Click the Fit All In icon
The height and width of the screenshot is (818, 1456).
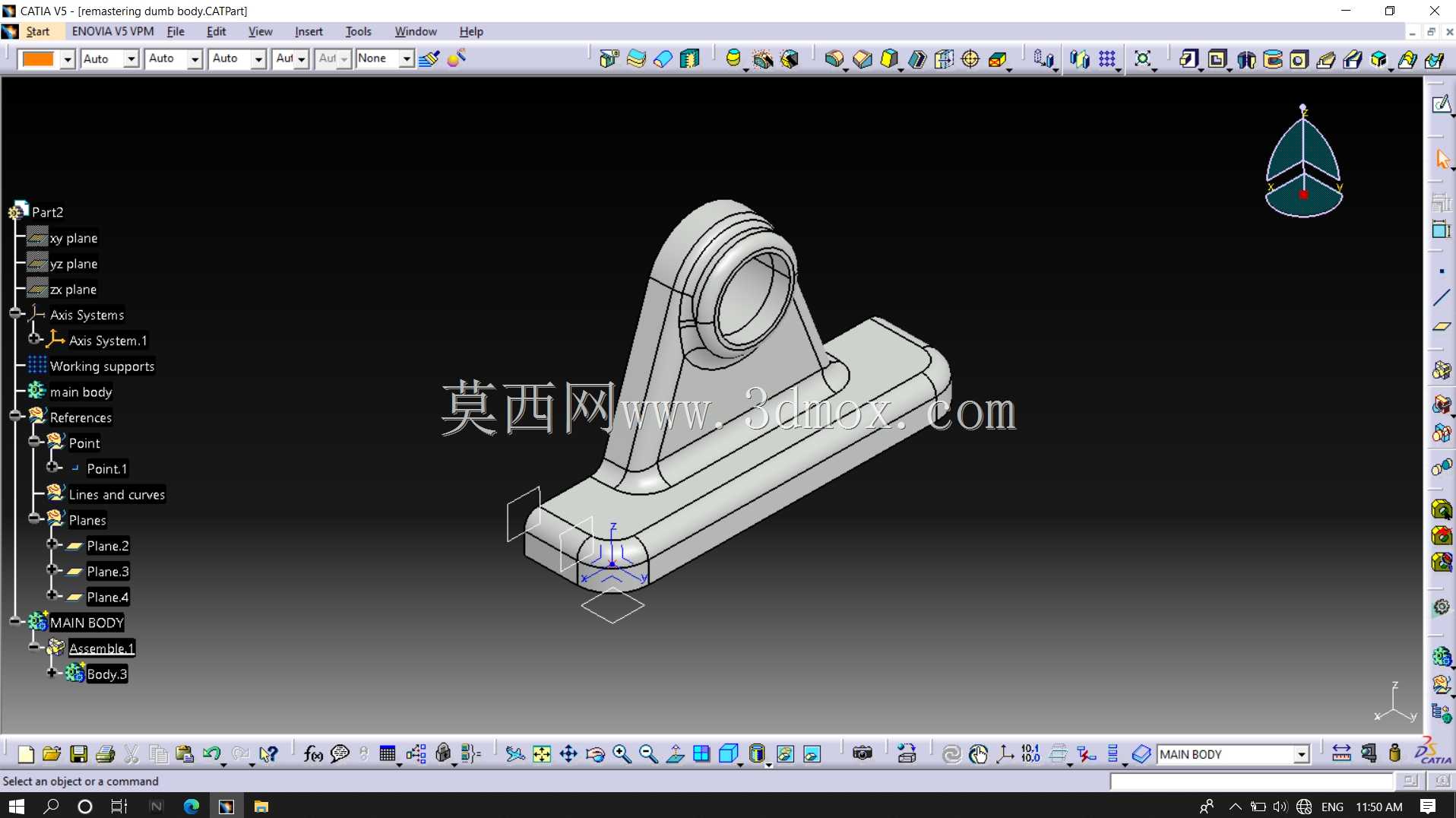pos(542,753)
